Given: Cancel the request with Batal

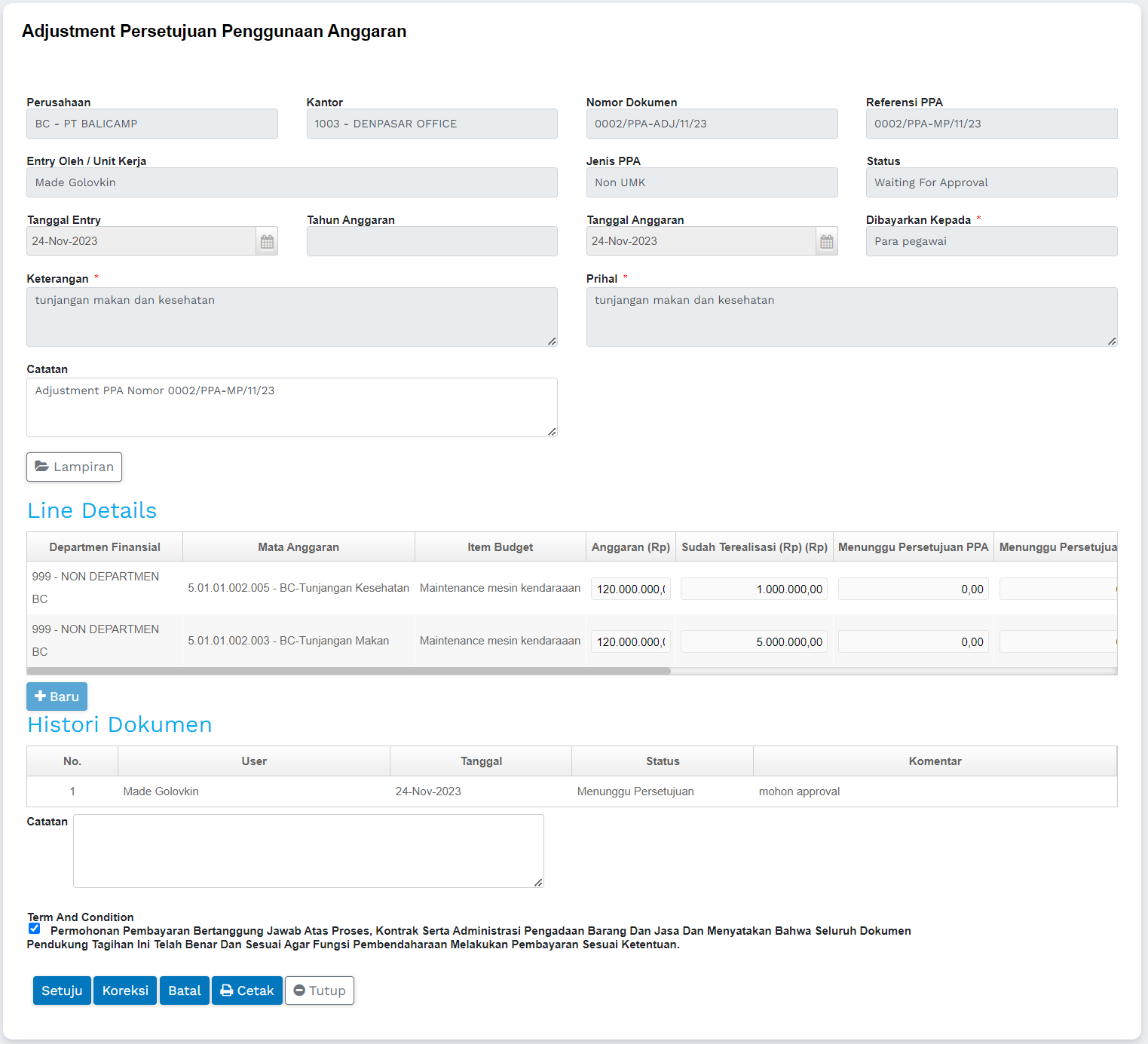Looking at the screenshot, I should click(185, 990).
